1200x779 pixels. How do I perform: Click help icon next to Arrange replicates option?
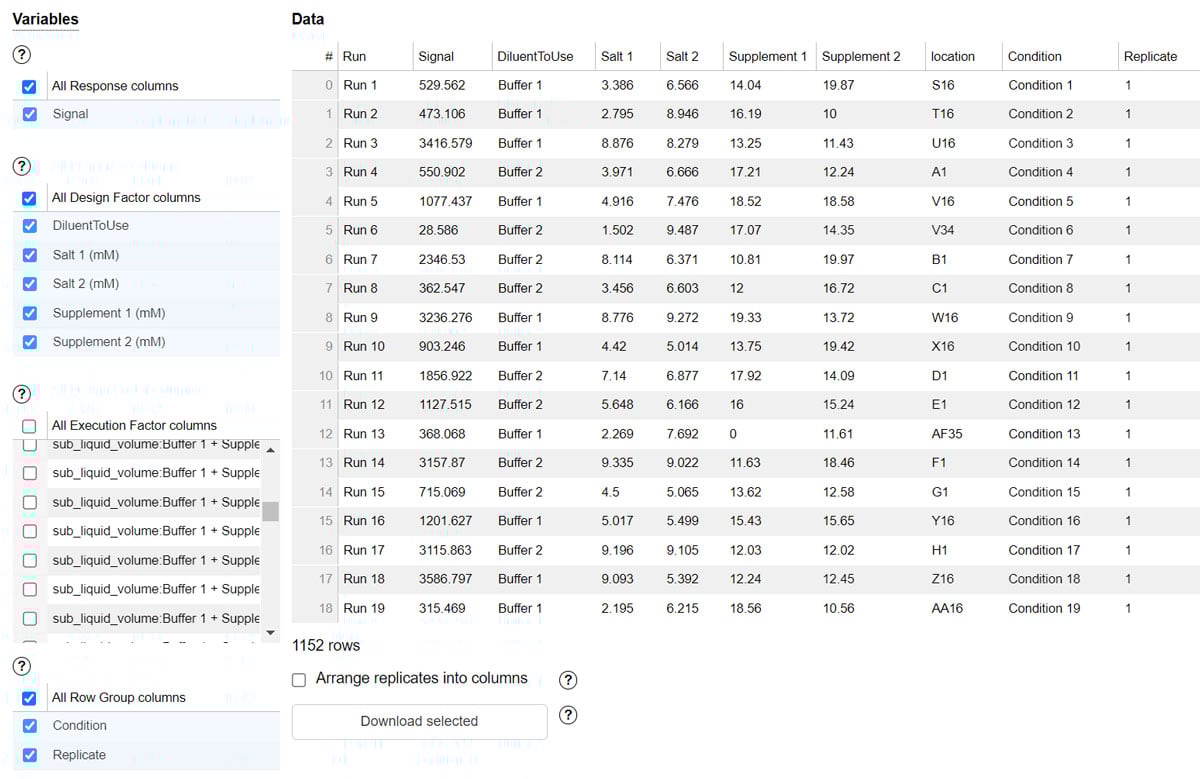567,680
